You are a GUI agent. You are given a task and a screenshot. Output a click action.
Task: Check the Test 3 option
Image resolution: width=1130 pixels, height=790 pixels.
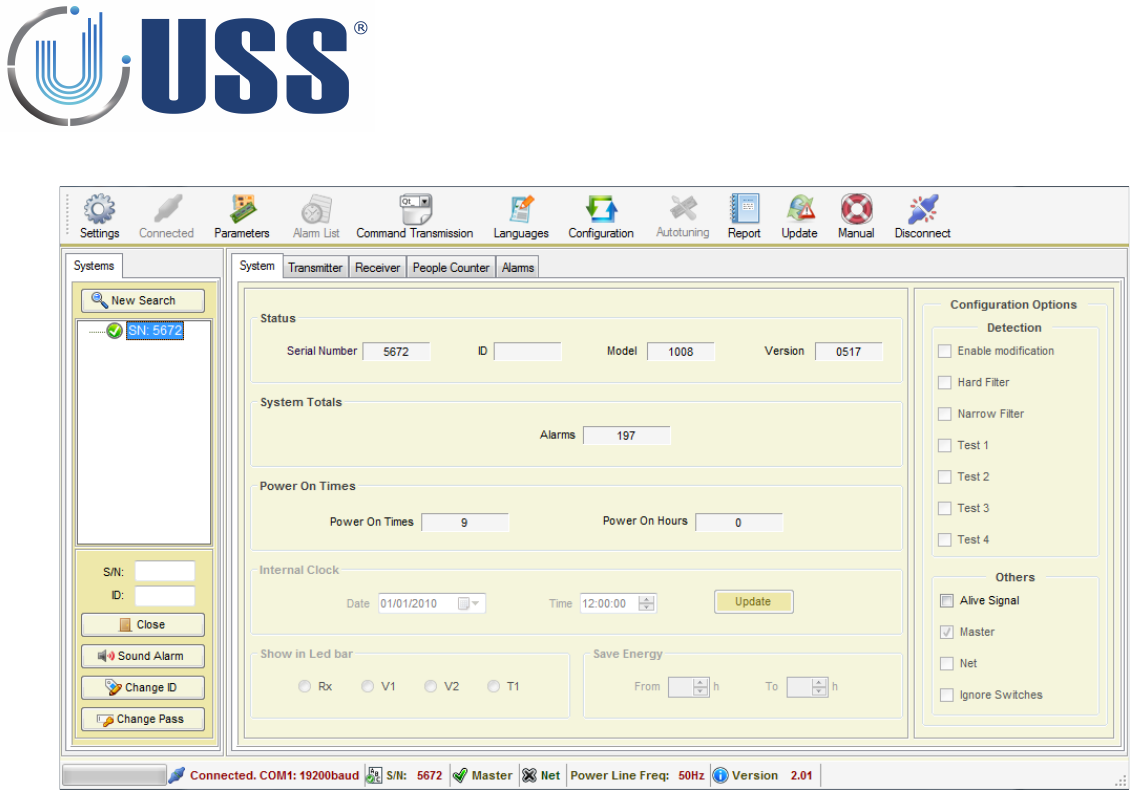(945, 508)
